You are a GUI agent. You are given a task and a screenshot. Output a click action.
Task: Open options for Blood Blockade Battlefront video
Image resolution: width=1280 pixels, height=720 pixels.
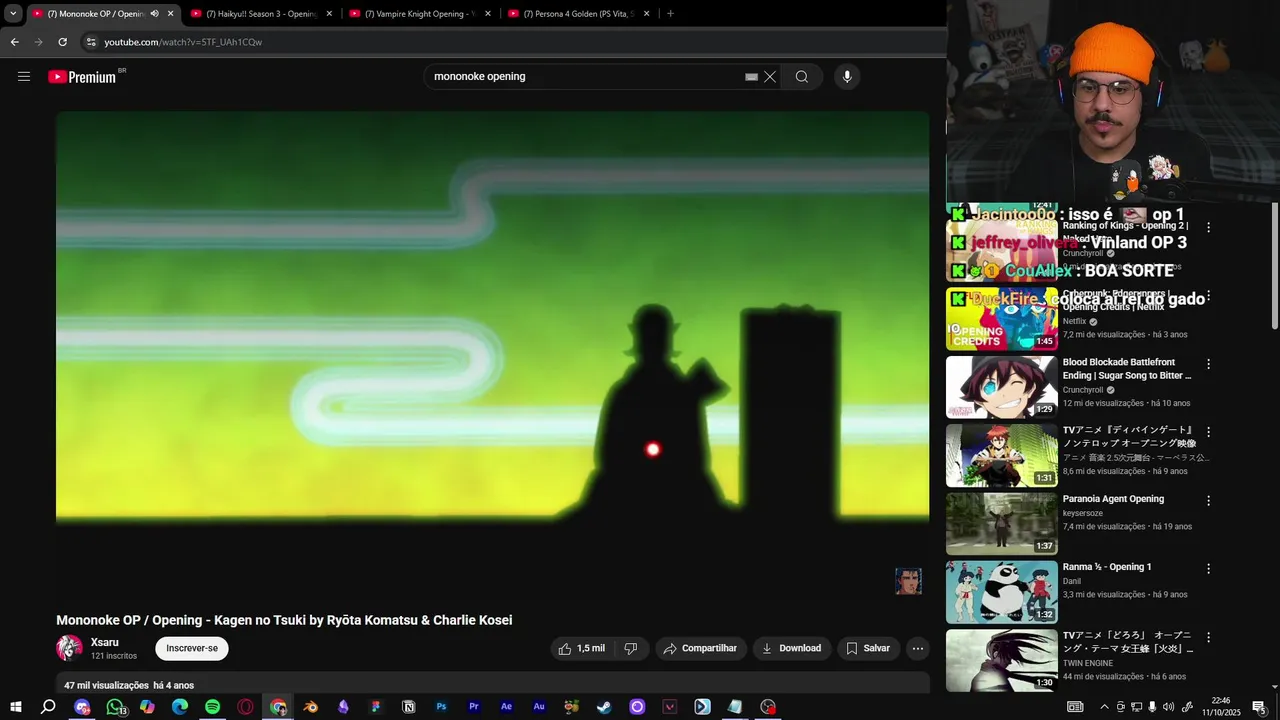tap(1208, 364)
